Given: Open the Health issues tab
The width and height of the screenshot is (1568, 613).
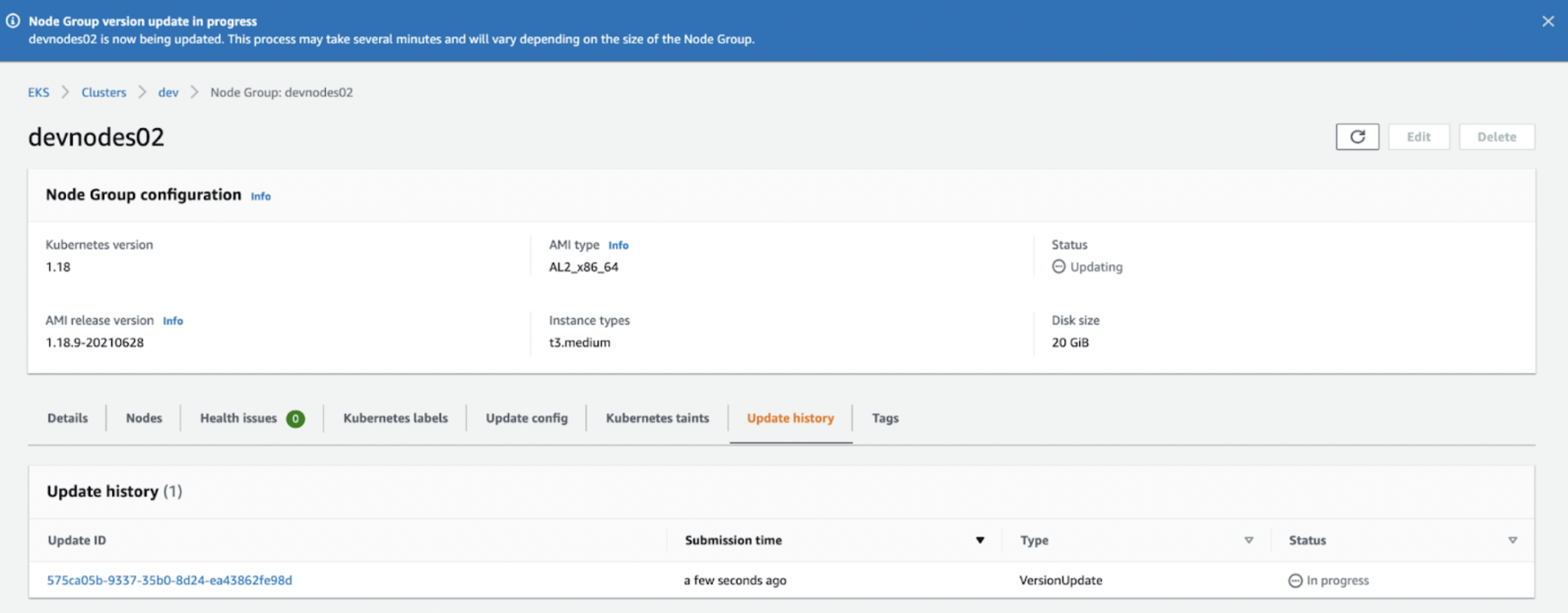Looking at the screenshot, I should 238,418.
